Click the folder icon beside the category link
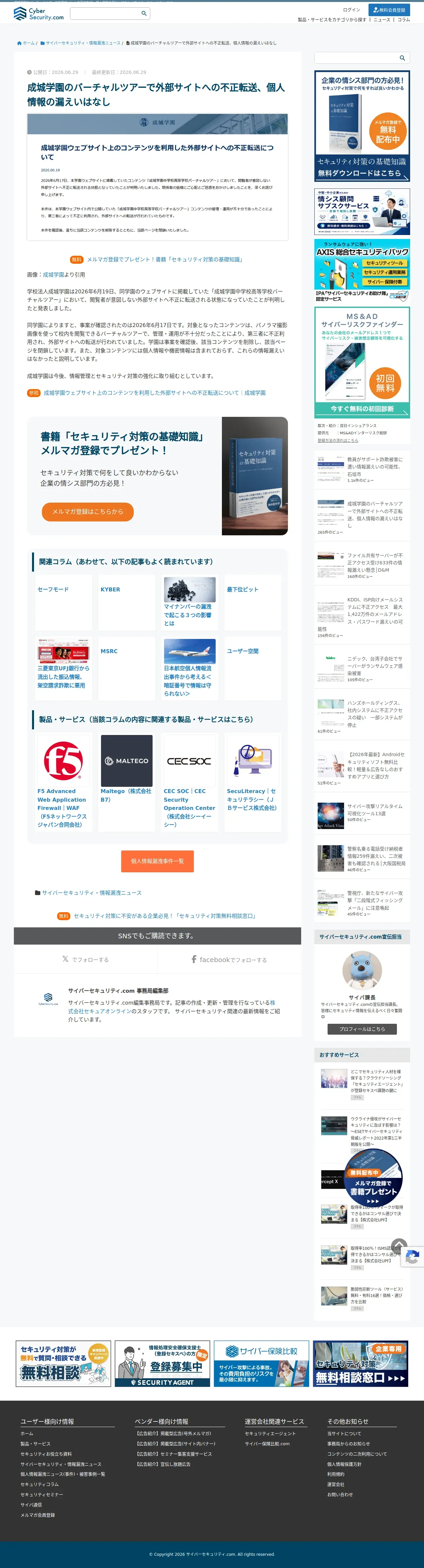 coord(38,892)
